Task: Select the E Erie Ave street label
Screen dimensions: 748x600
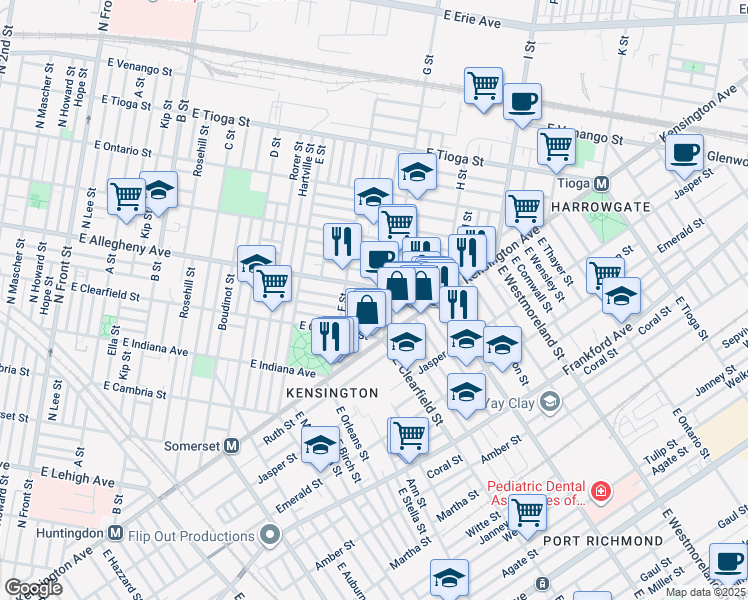Action: (x=472, y=19)
